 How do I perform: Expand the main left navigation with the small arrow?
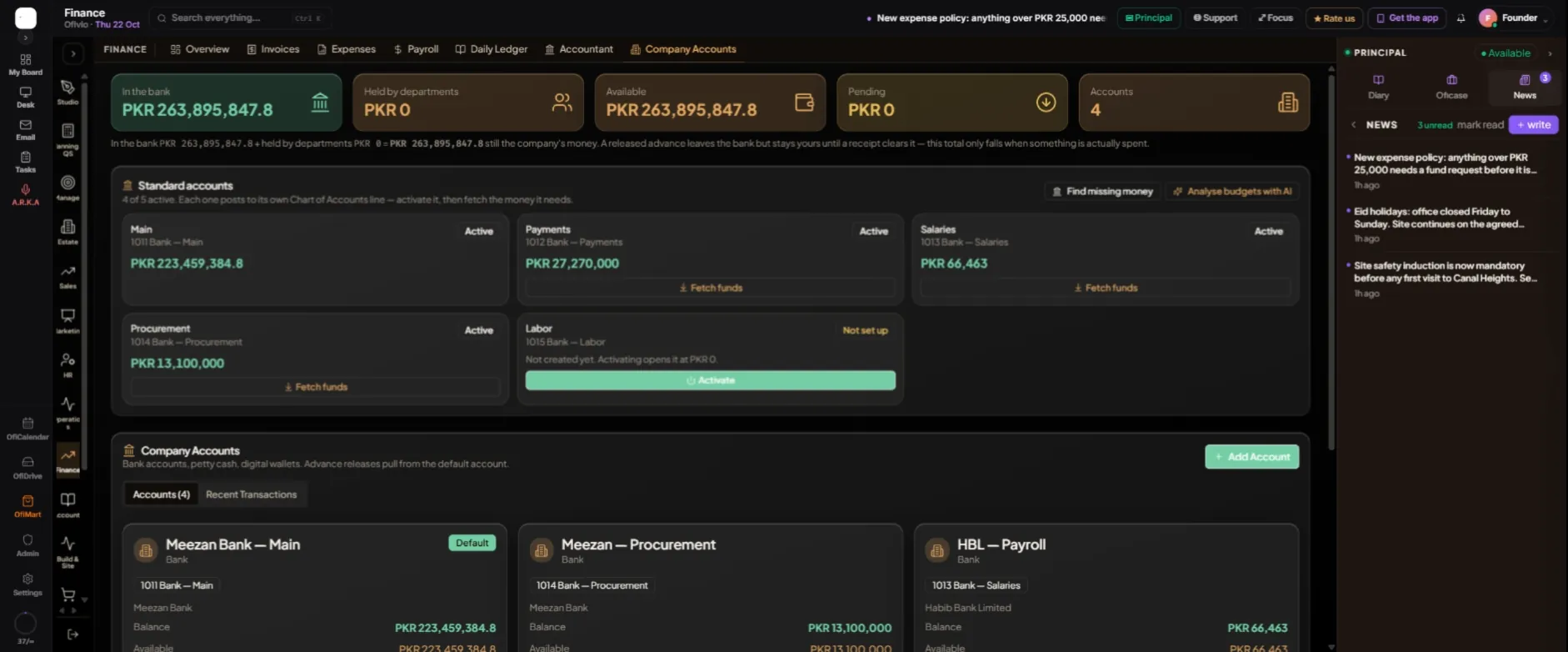coord(26,38)
